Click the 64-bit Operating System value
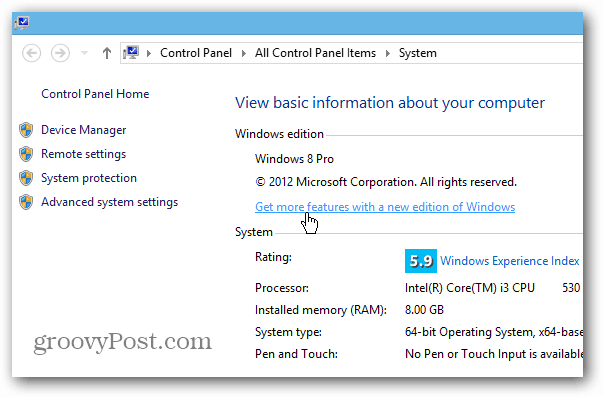The width and height of the screenshot is (603, 397). 494,332
